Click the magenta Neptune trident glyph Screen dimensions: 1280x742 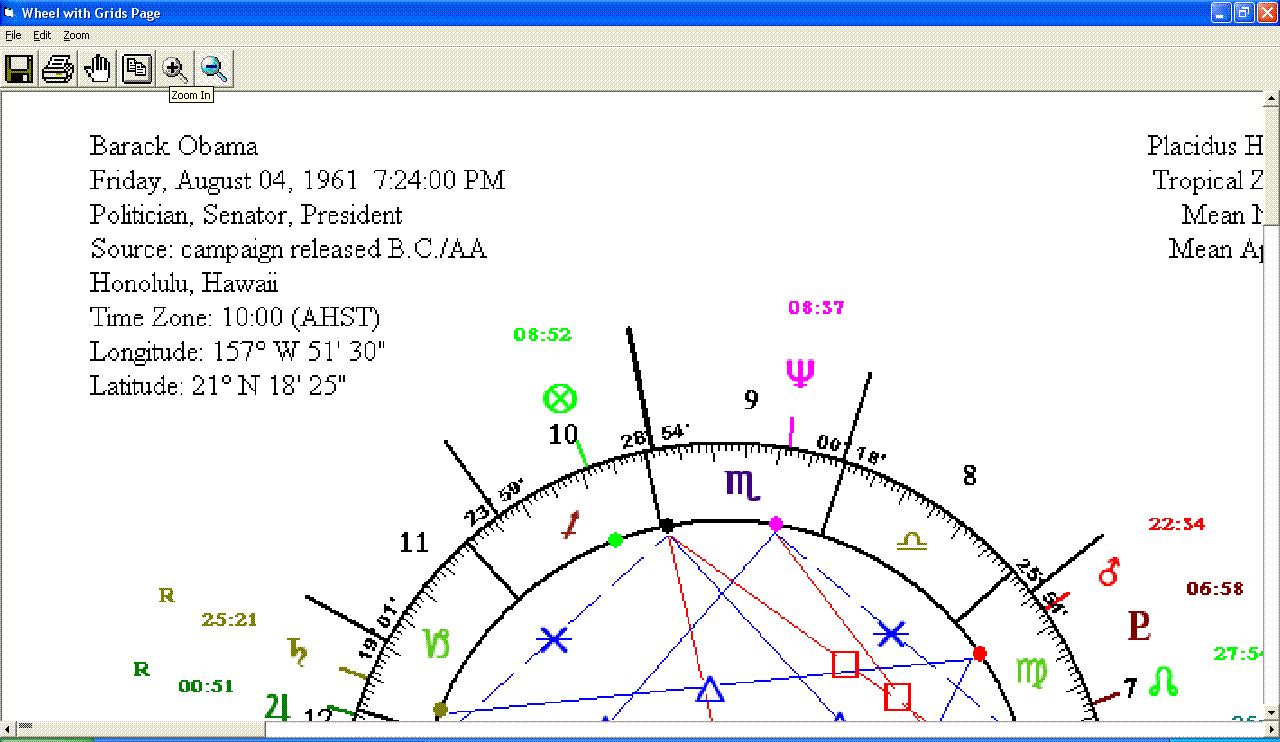click(x=800, y=372)
